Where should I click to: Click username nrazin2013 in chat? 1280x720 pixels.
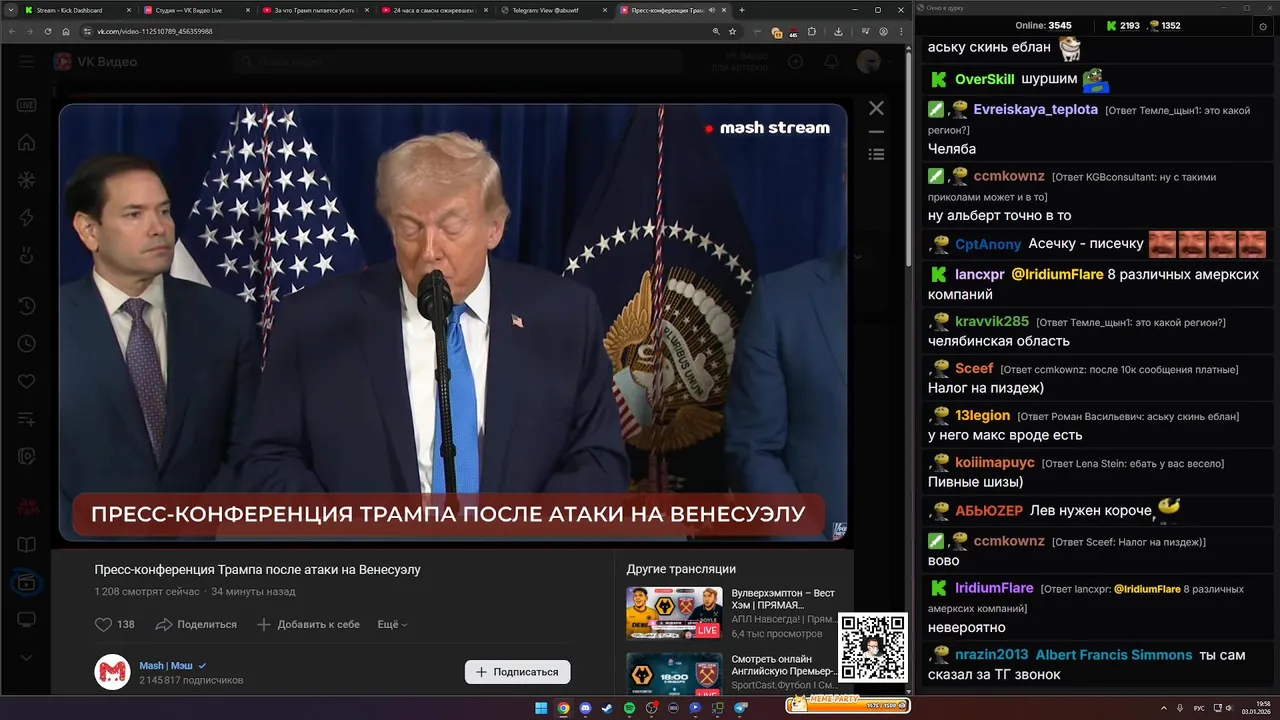tap(991, 655)
